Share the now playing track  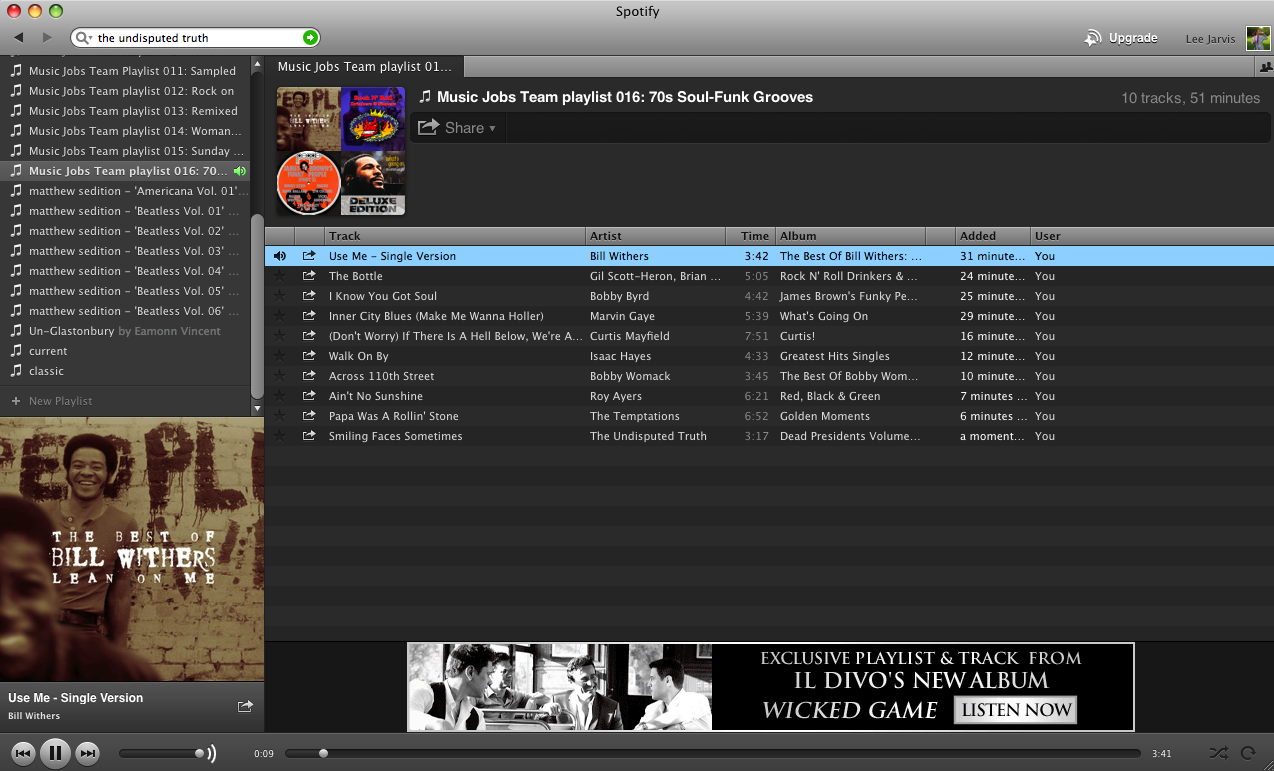245,706
